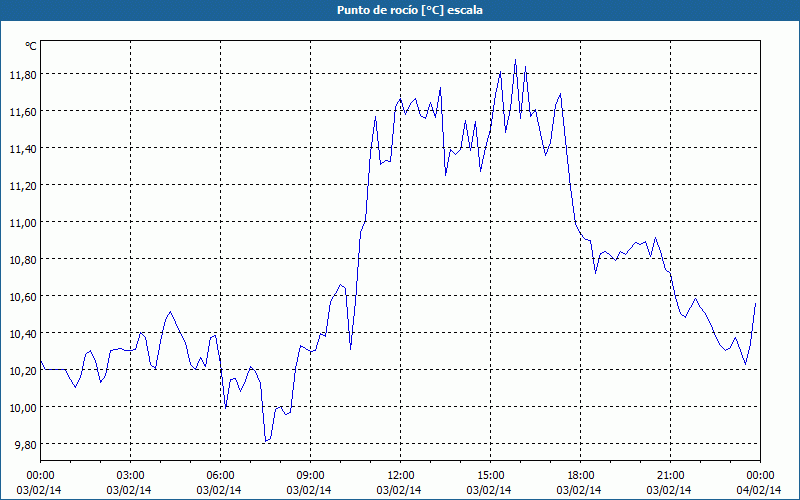This screenshot has height=500, width=800.
Task: Click the 10,60 y-axis value
Action: 23,296
